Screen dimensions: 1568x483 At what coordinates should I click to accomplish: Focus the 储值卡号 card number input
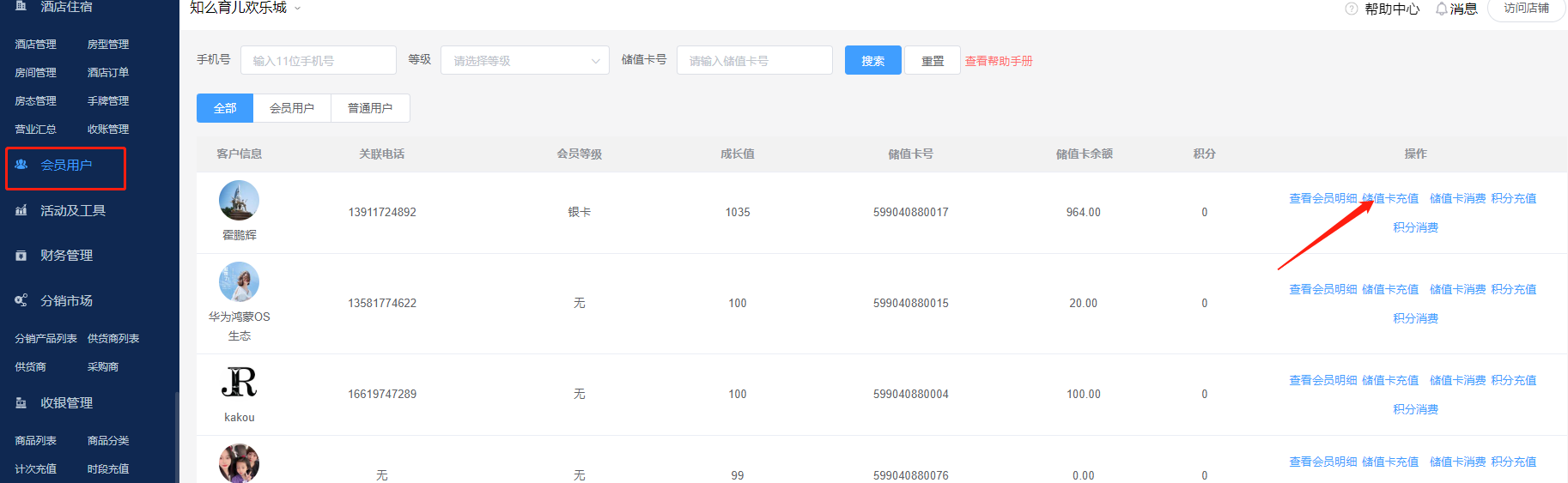pyautogui.click(x=754, y=61)
